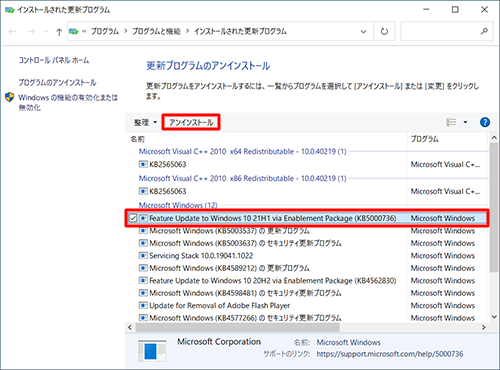
Task: Open the 整理 menu
Action: [x=145, y=122]
